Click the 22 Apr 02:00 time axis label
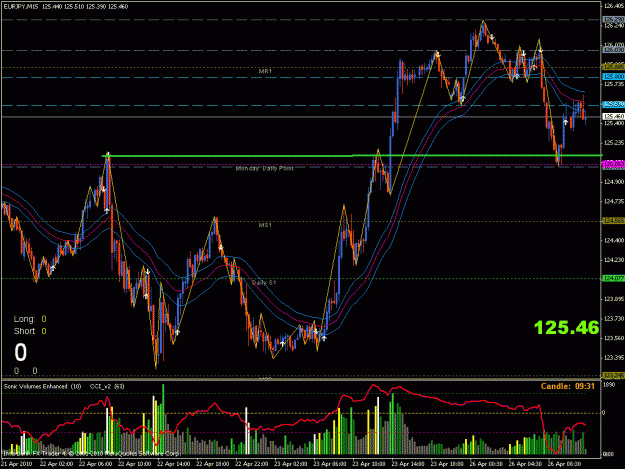Viewport: 625px width, 469px height. coord(57,464)
